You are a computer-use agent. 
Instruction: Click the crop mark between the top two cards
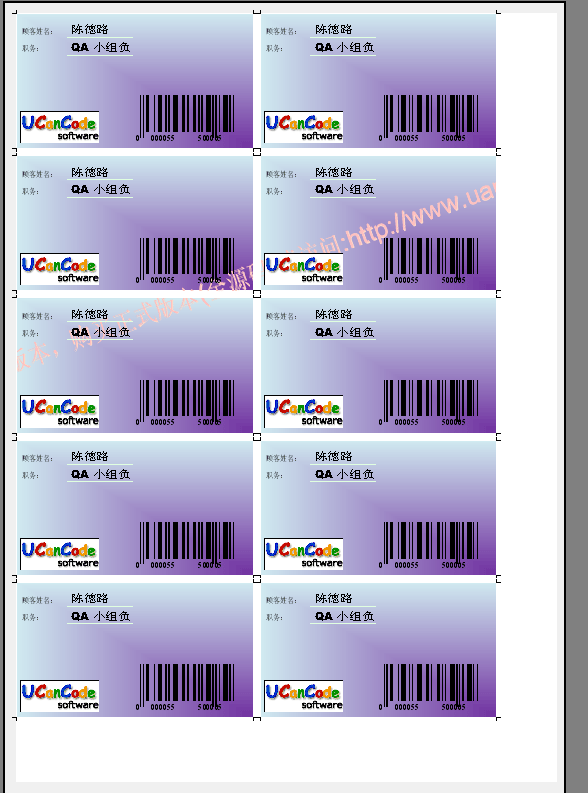click(x=257, y=11)
